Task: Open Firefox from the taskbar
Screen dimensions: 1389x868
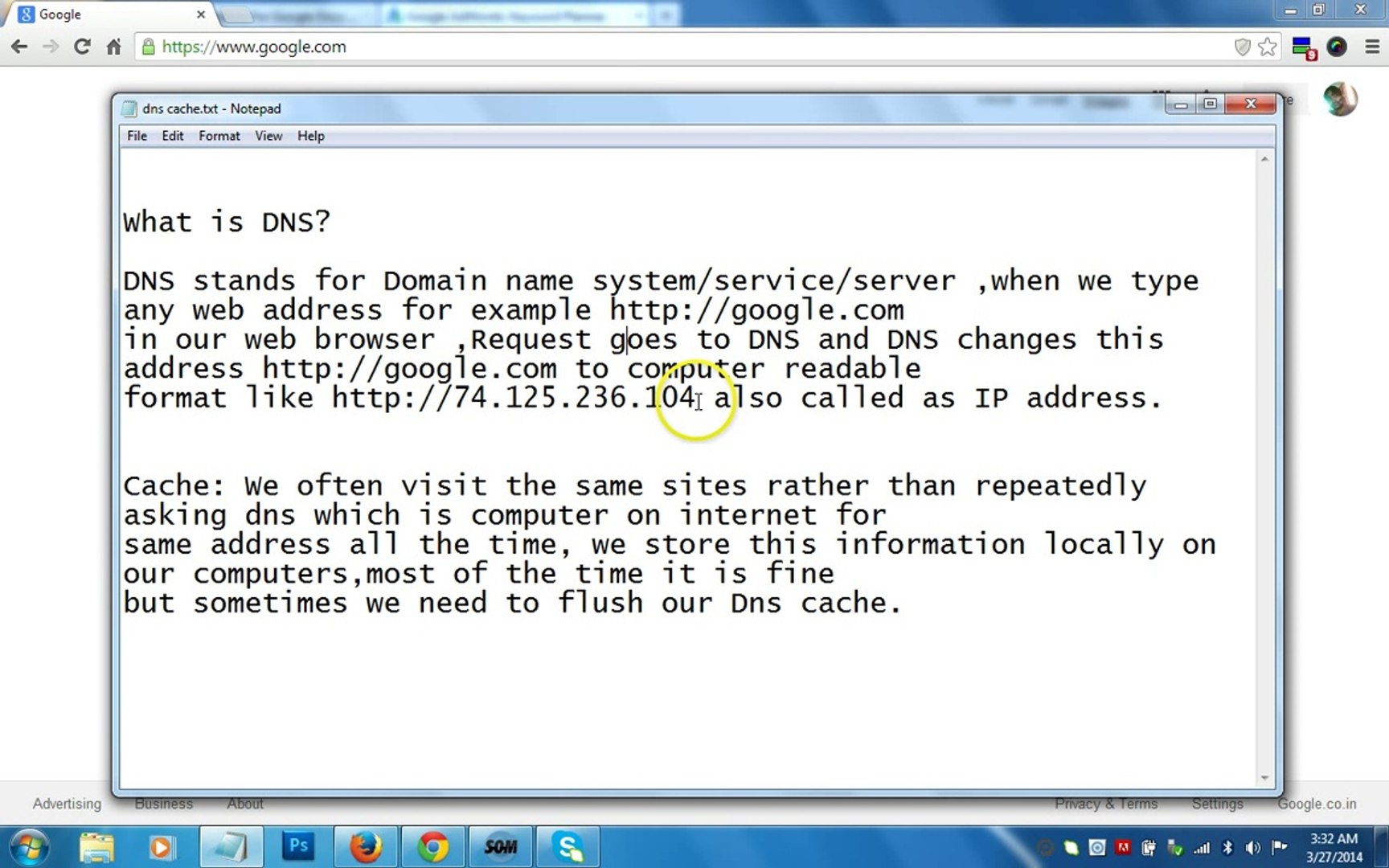Action: tap(366, 847)
